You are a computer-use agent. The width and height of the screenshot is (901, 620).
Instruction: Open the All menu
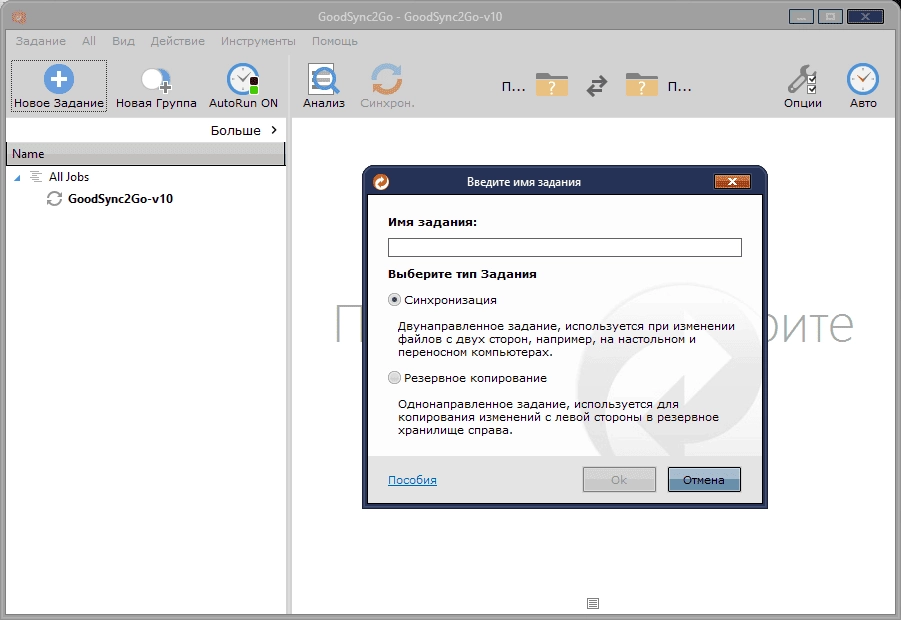[x=89, y=41]
